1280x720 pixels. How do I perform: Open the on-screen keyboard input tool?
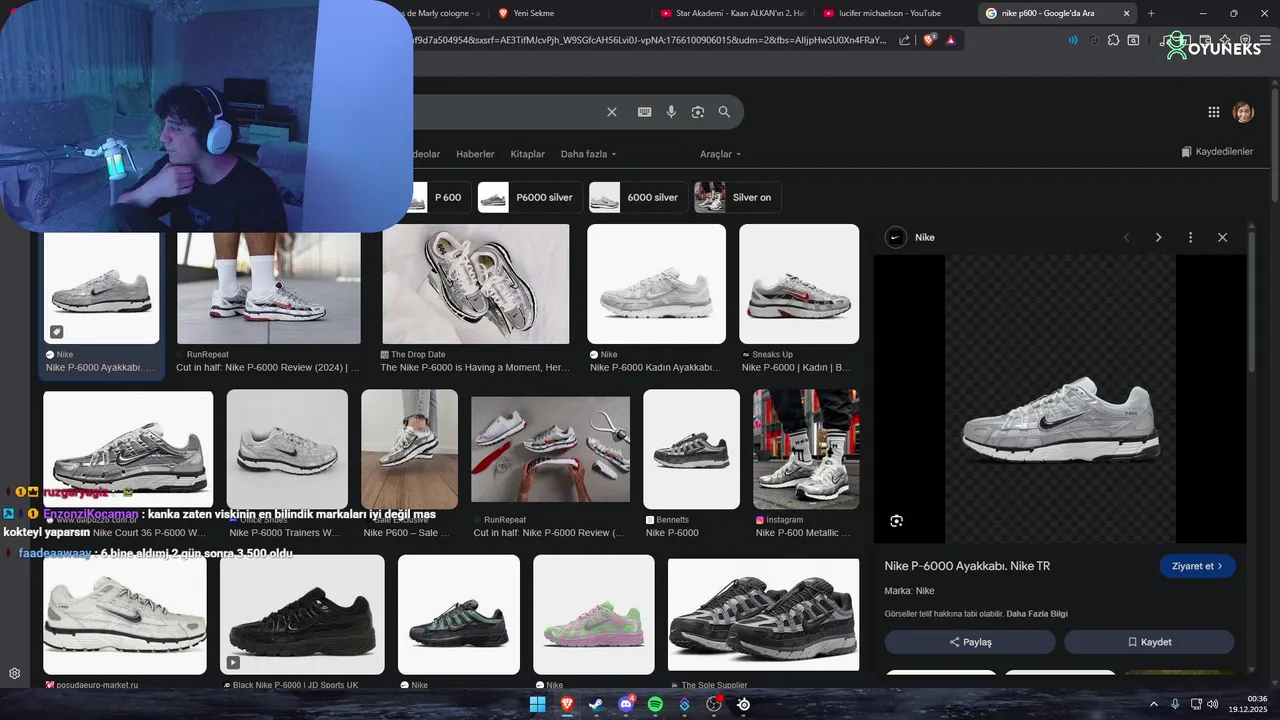(645, 112)
